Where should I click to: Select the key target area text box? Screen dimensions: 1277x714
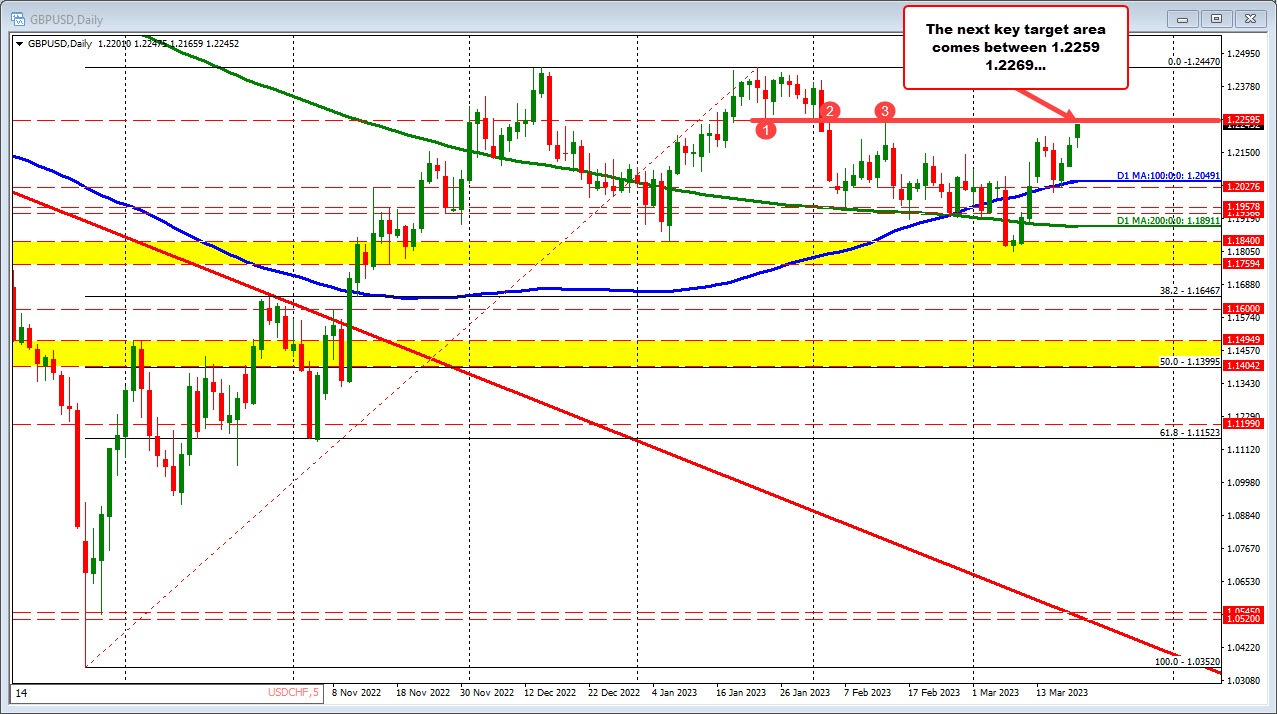point(1015,47)
